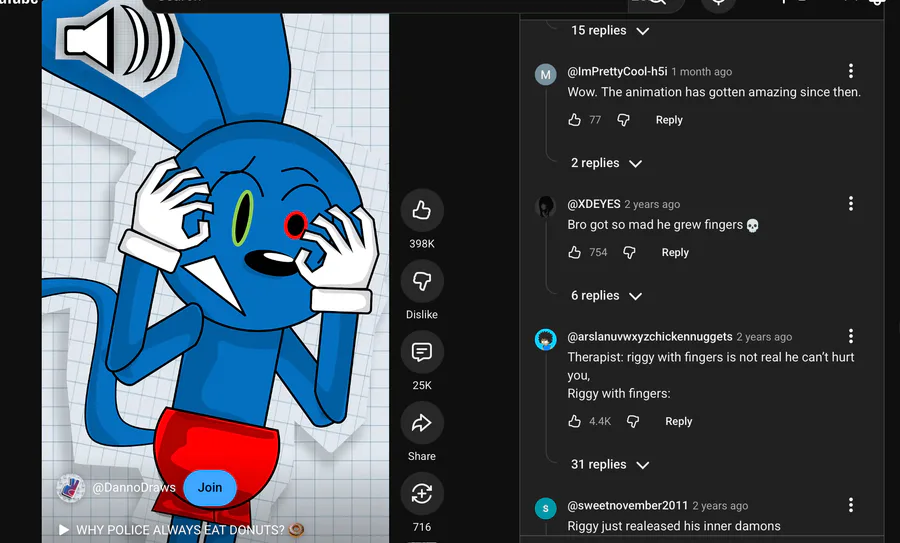Image resolution: width=900 pixels, height=543 pixels.
Task: Reply to the @ImPrettyCool-h5i comment
Action: (669, 120)
